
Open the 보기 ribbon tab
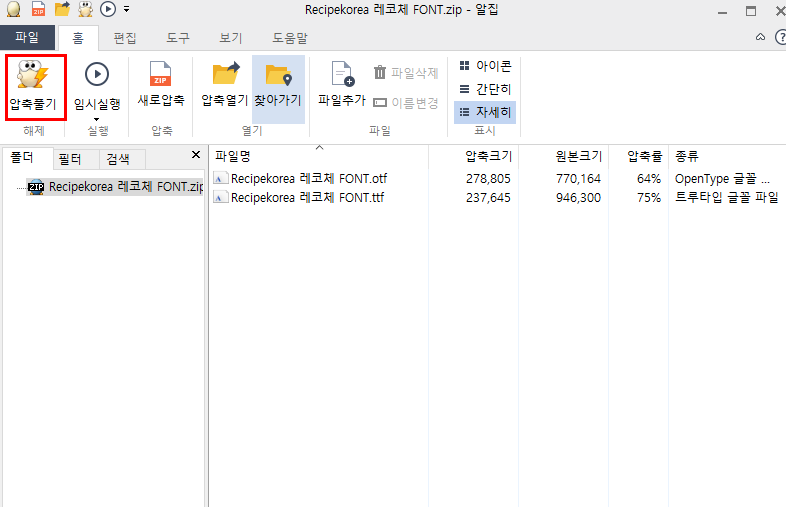coord(231,38)
